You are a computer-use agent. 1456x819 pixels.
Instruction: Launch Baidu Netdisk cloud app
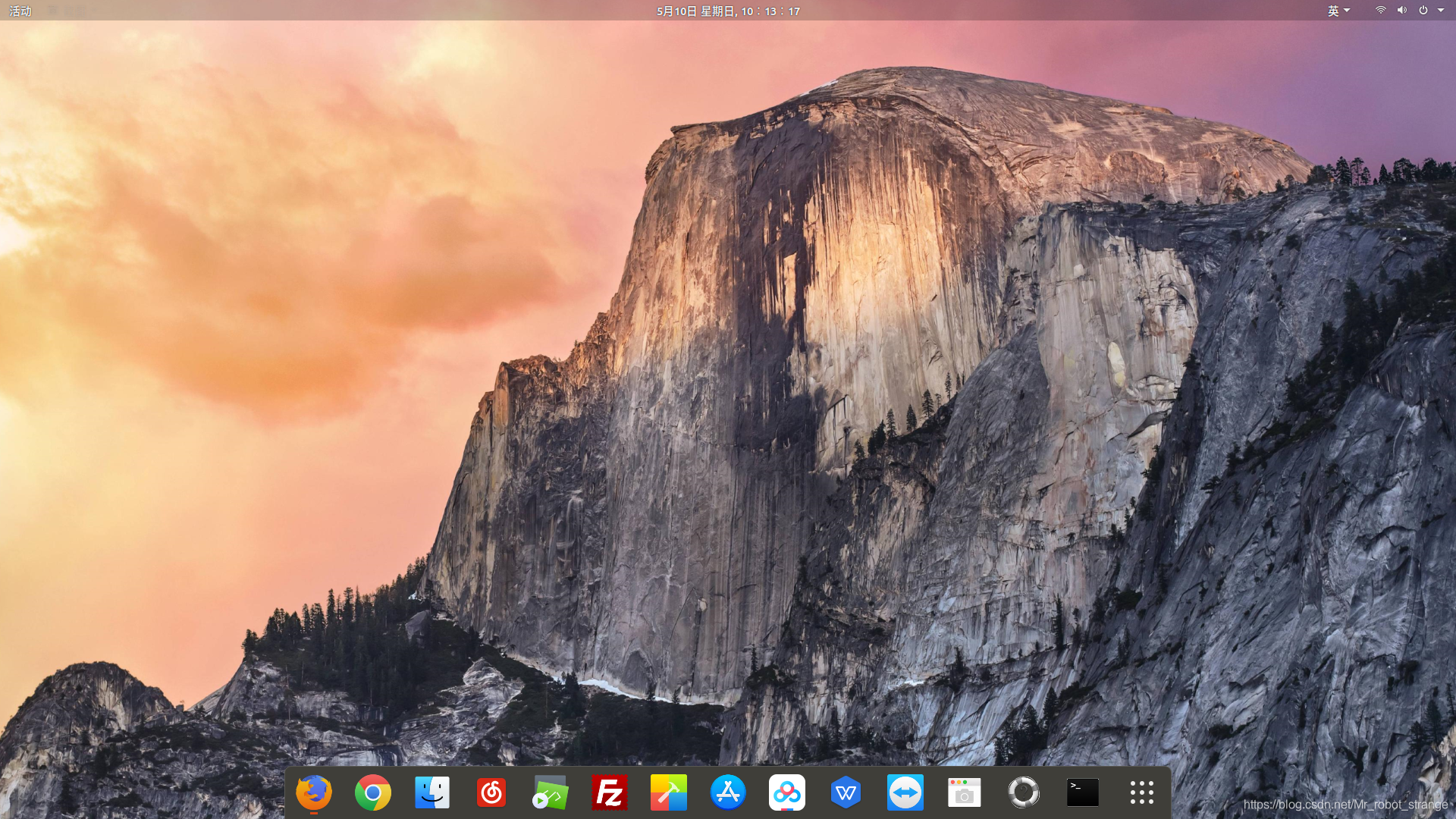click(x=787, y=792)
